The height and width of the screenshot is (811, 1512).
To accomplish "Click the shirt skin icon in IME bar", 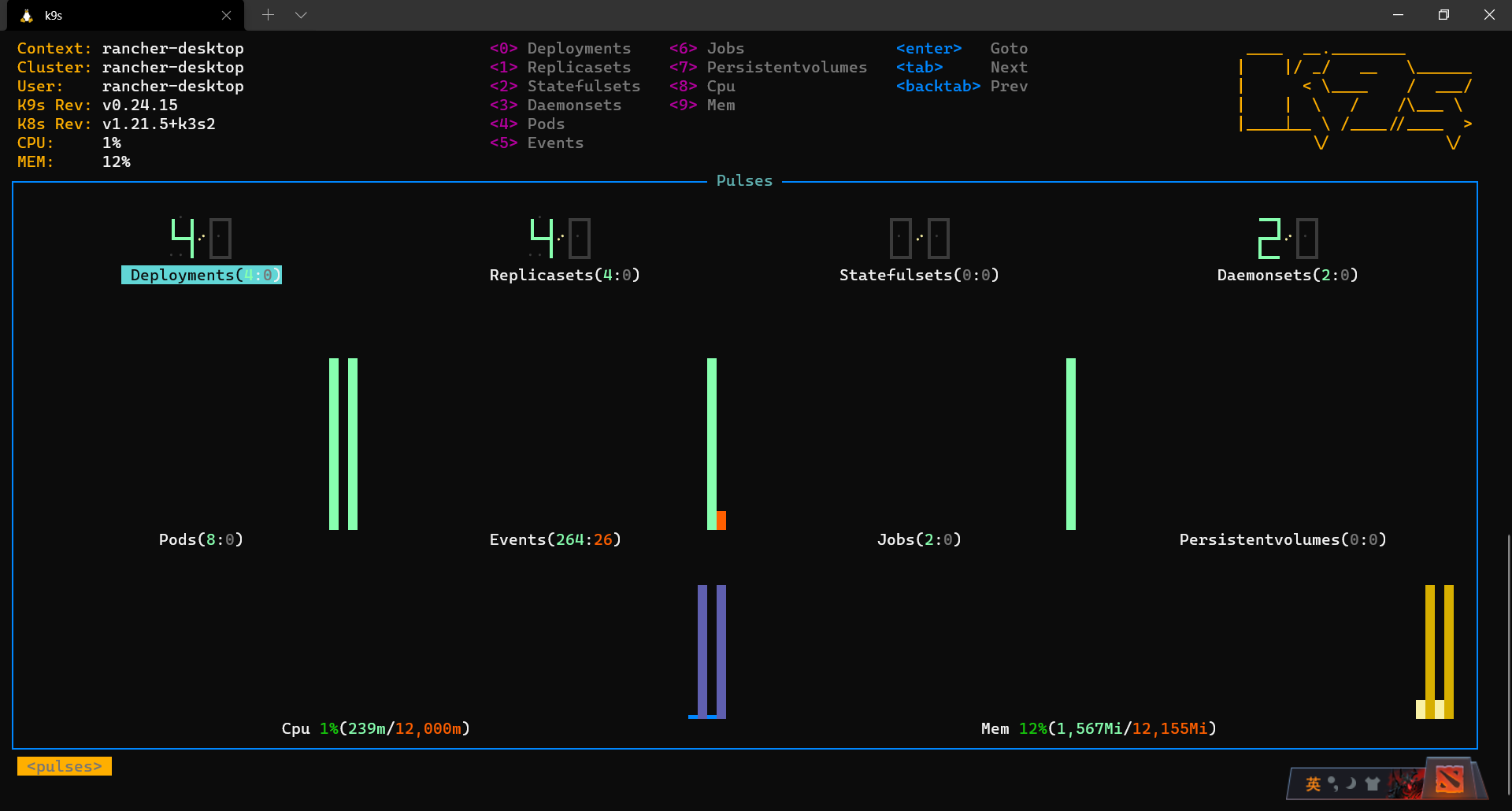I will point(1373,783).
